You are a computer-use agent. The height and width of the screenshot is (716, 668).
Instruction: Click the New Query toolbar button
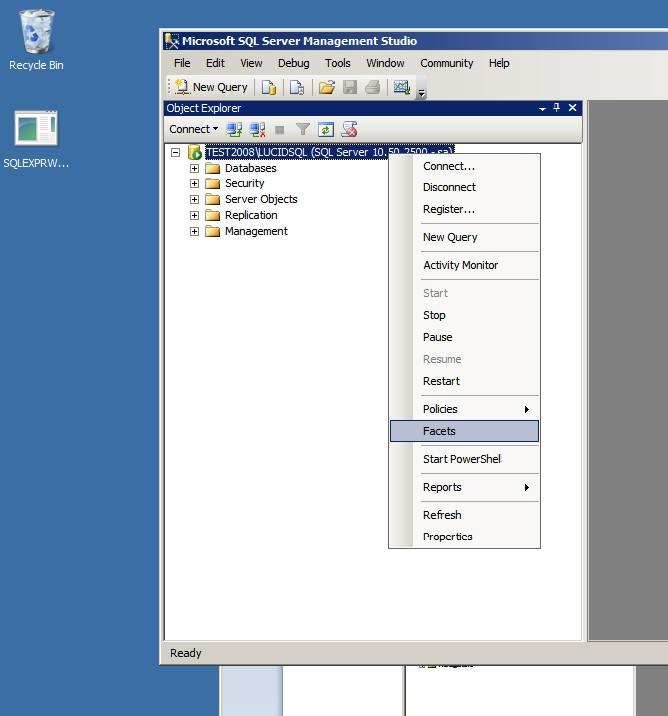[x=211, y=87]
